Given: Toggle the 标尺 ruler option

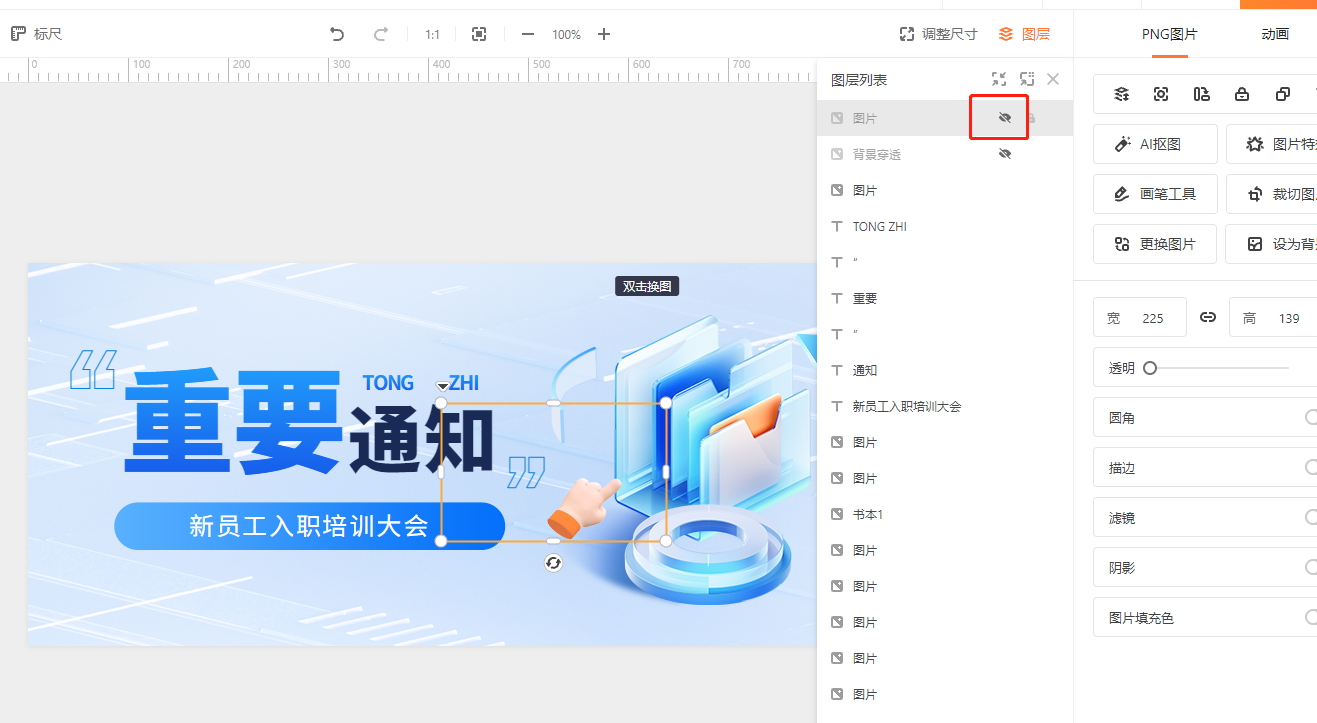Looking at the screenshot, I should (x=36, y=34).
